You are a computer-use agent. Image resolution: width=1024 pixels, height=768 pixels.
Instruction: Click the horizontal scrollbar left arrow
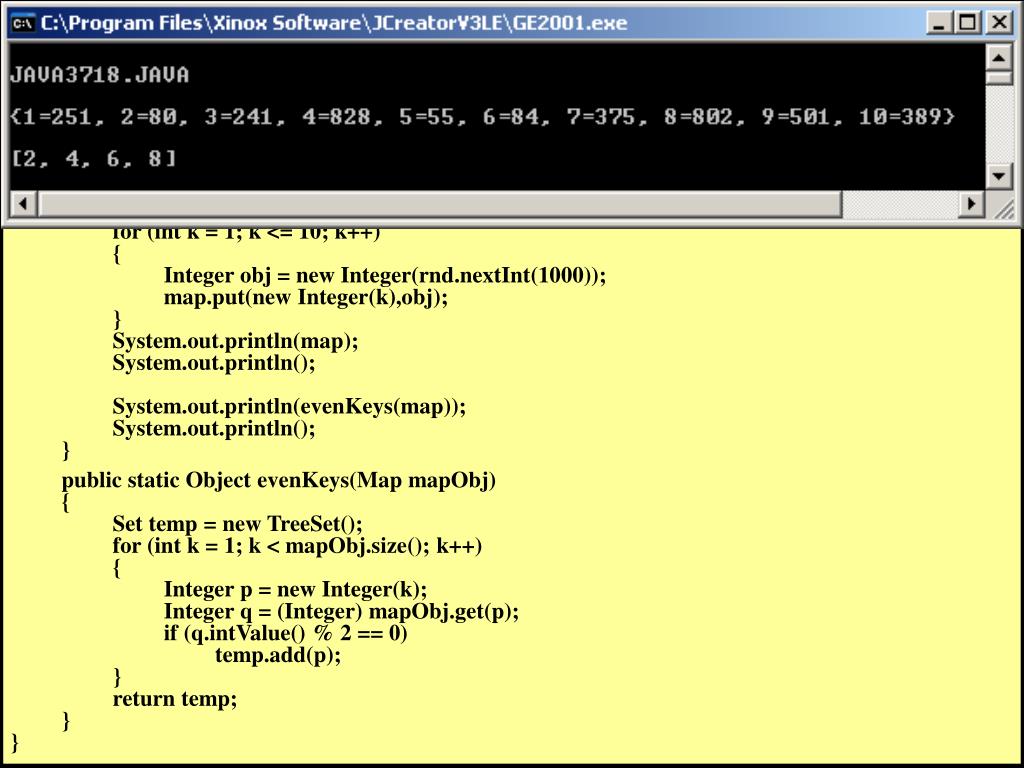tap(24, 204)
